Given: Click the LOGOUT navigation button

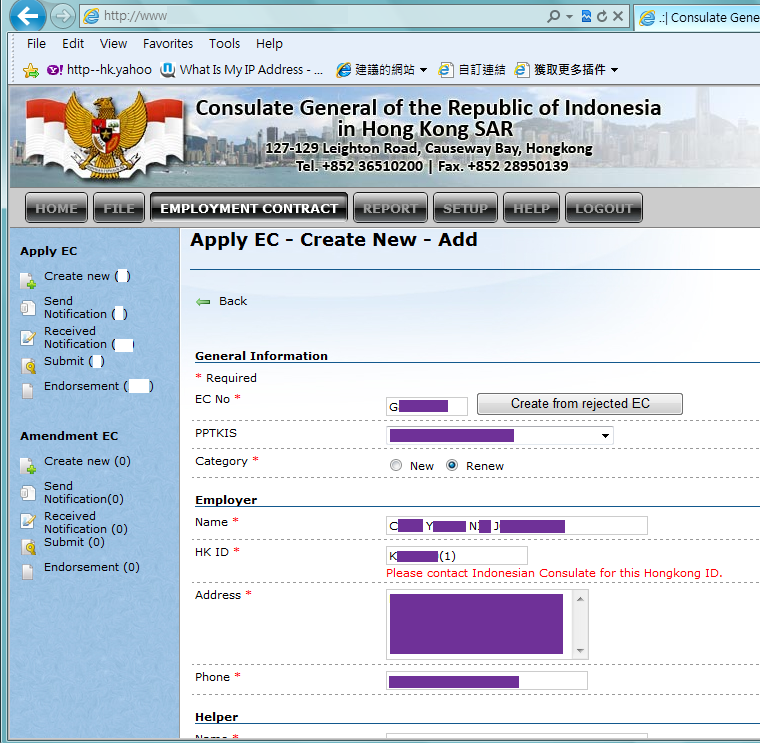Looking at the screenshot, I should pos(603,208).
